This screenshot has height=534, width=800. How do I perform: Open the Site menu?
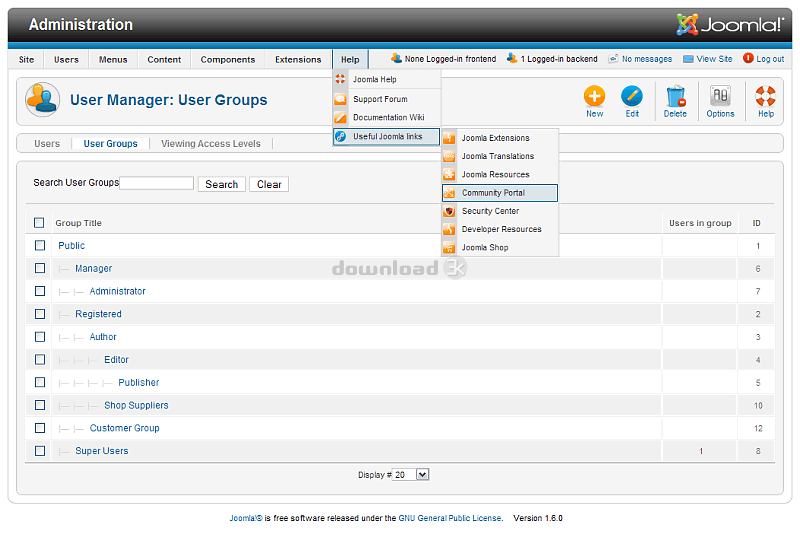(x=27, y=60)
